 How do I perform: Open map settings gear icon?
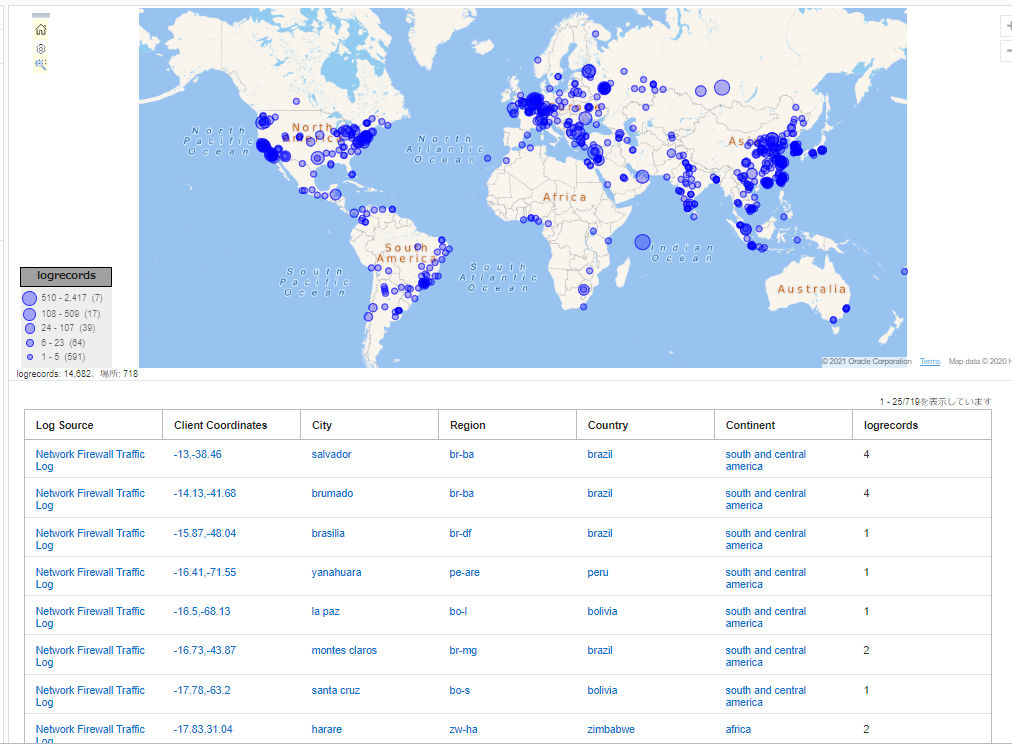[x=41, y=48]
